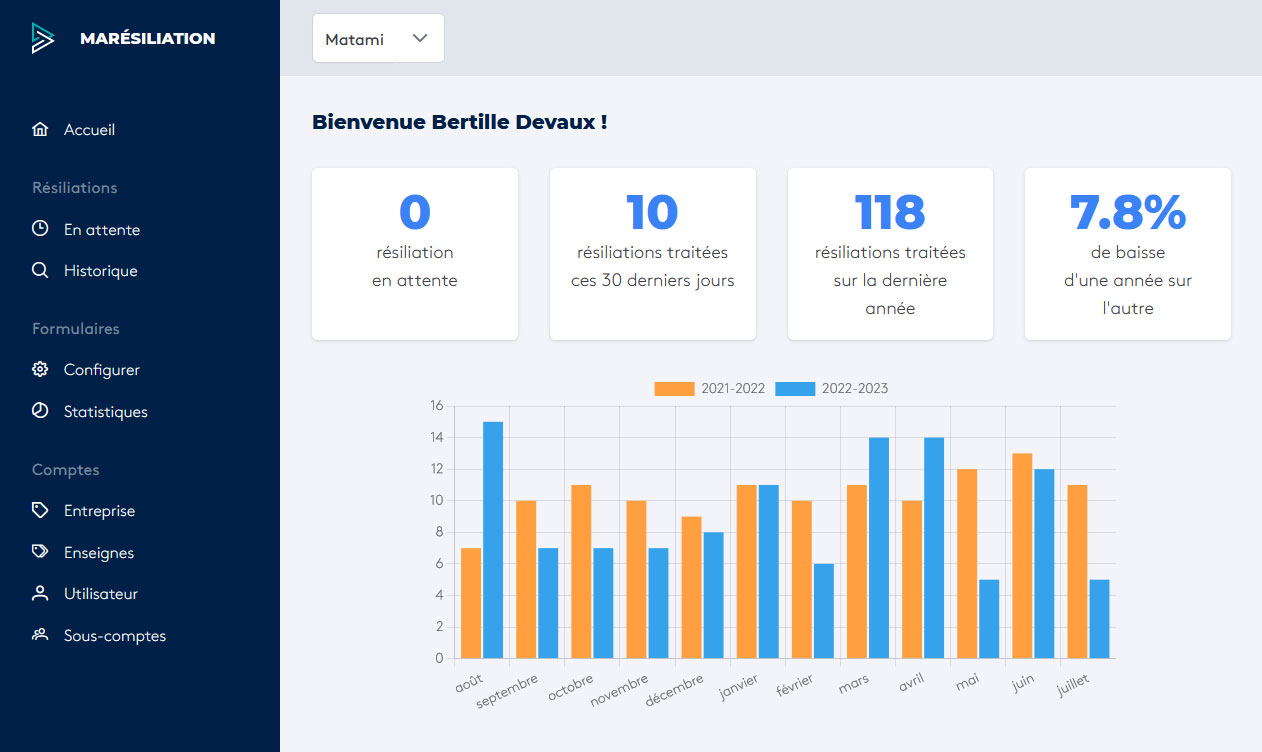The height and width of the screenshot is (752, 1262).
Task: Click the gear icon next to Configurer
Action: [x=40, y=370]
